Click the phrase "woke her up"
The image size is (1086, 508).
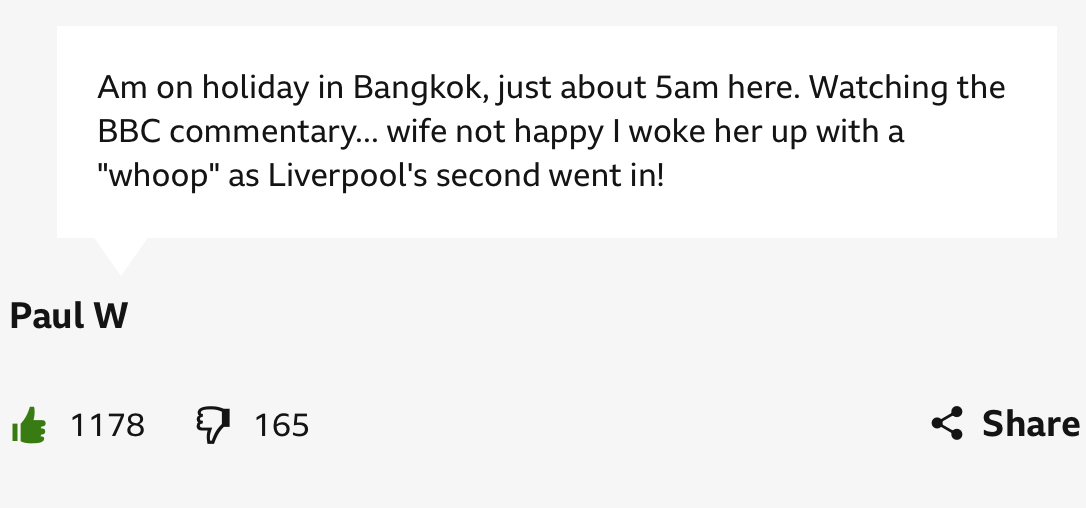(x=718, y=132)
